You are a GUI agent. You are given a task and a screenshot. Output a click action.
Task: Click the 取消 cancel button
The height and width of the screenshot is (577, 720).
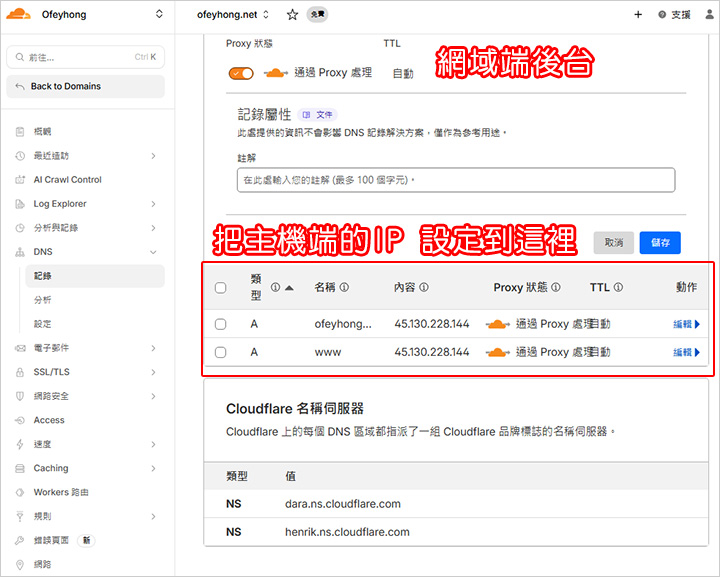[613, 242]
